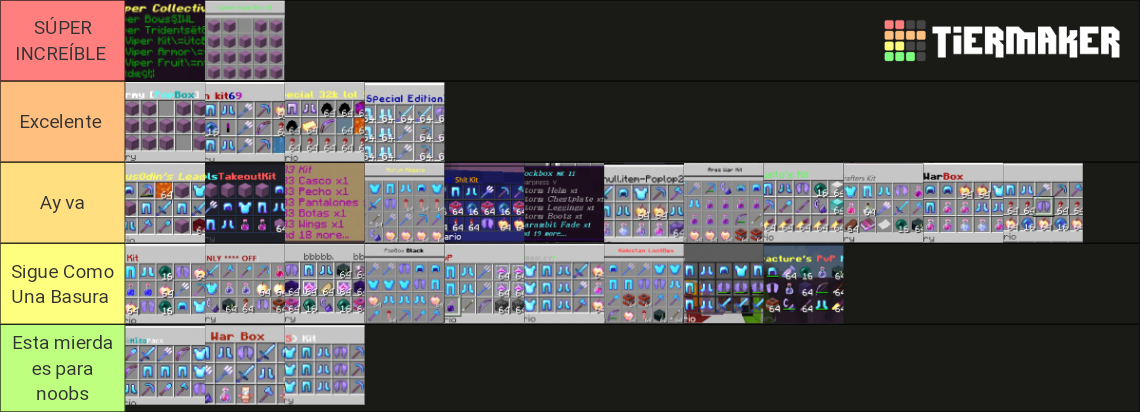
Task: Click the TierMaker logo
Action: [x=1002, y=41]
